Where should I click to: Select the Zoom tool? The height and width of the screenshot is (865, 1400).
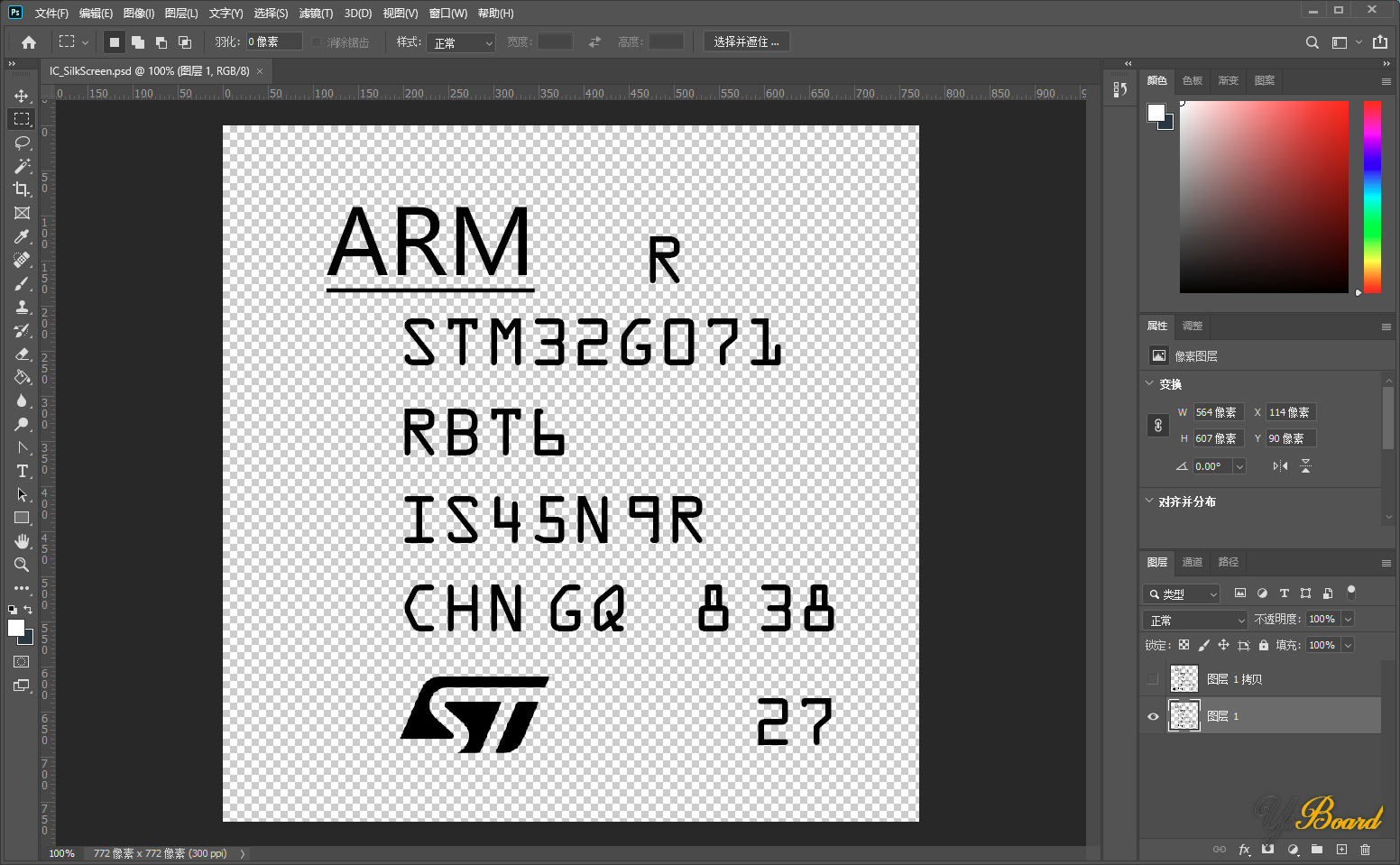(22, 565)
